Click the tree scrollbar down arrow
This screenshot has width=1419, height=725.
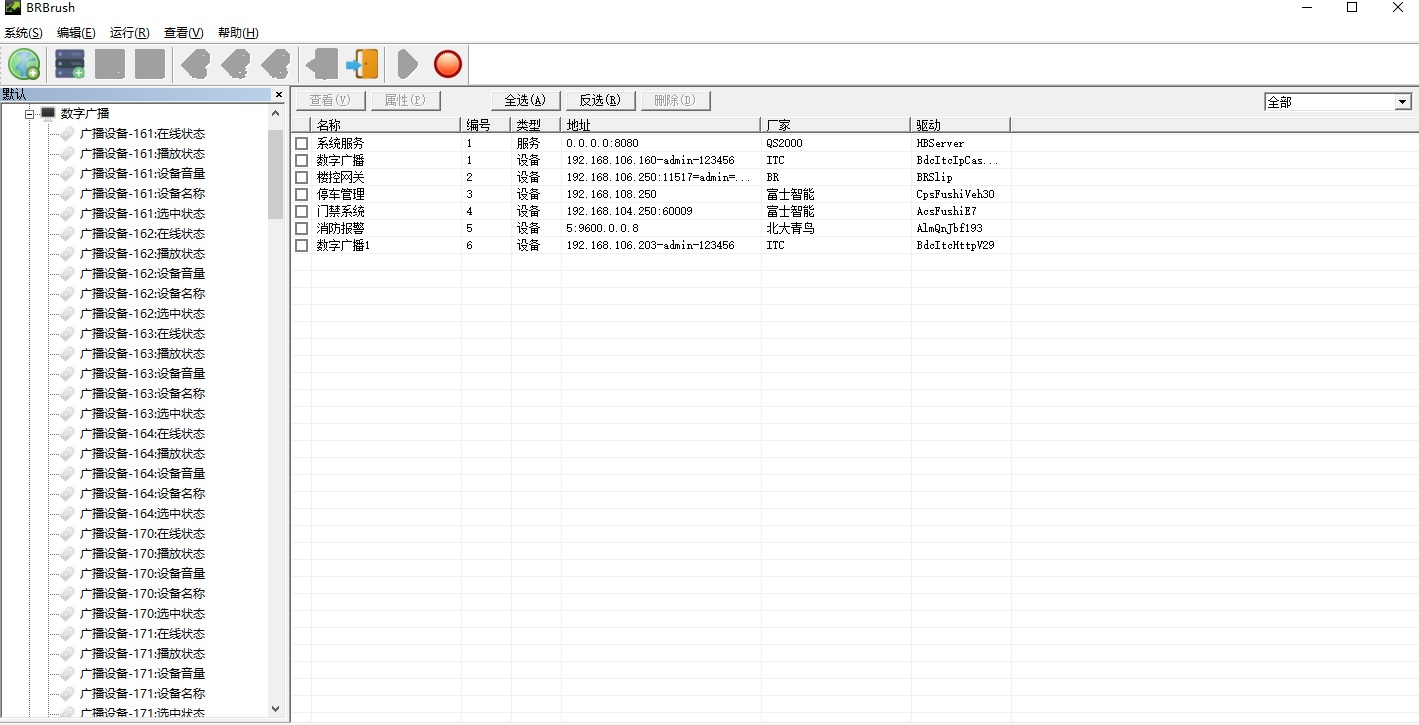pyautogui.click(x=276, y=709)
